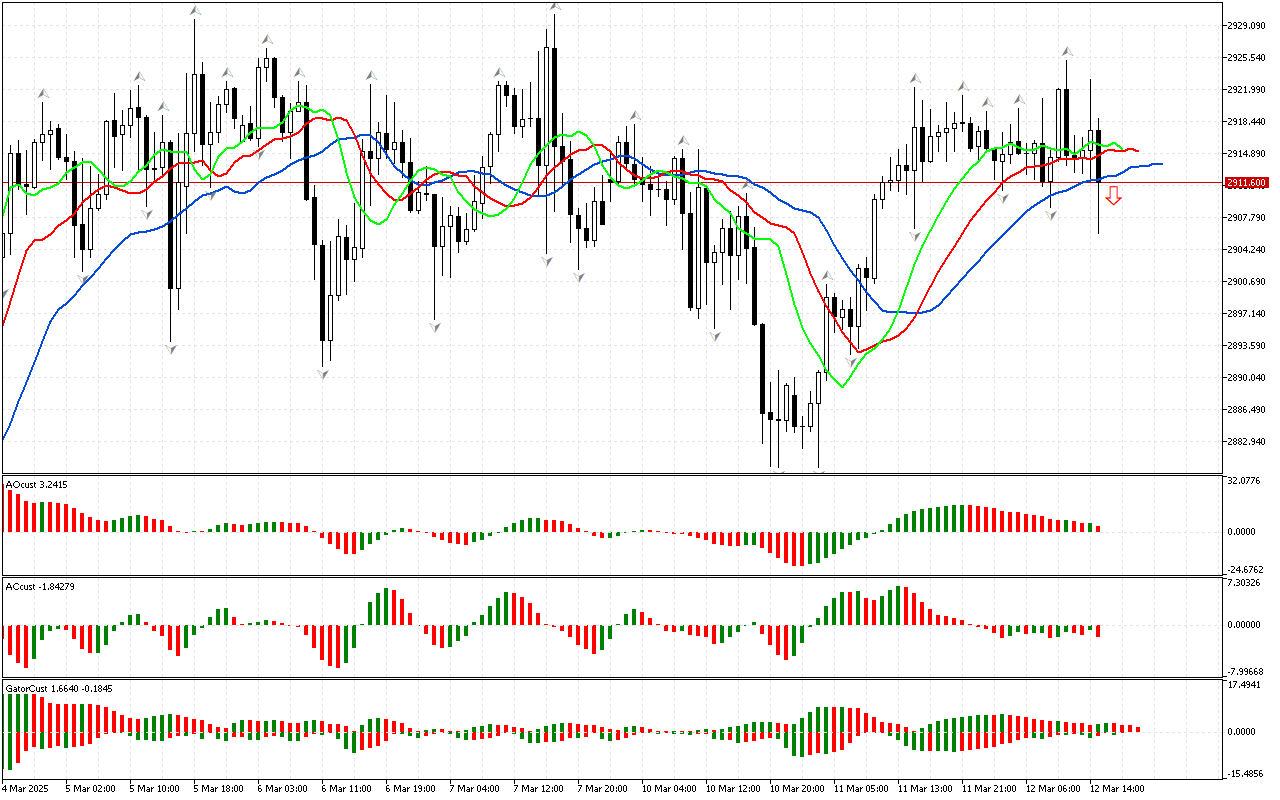Click the AOcust 3.2415 indicator label
Viewport: 1280px width, 800px height.
point(37,485)
